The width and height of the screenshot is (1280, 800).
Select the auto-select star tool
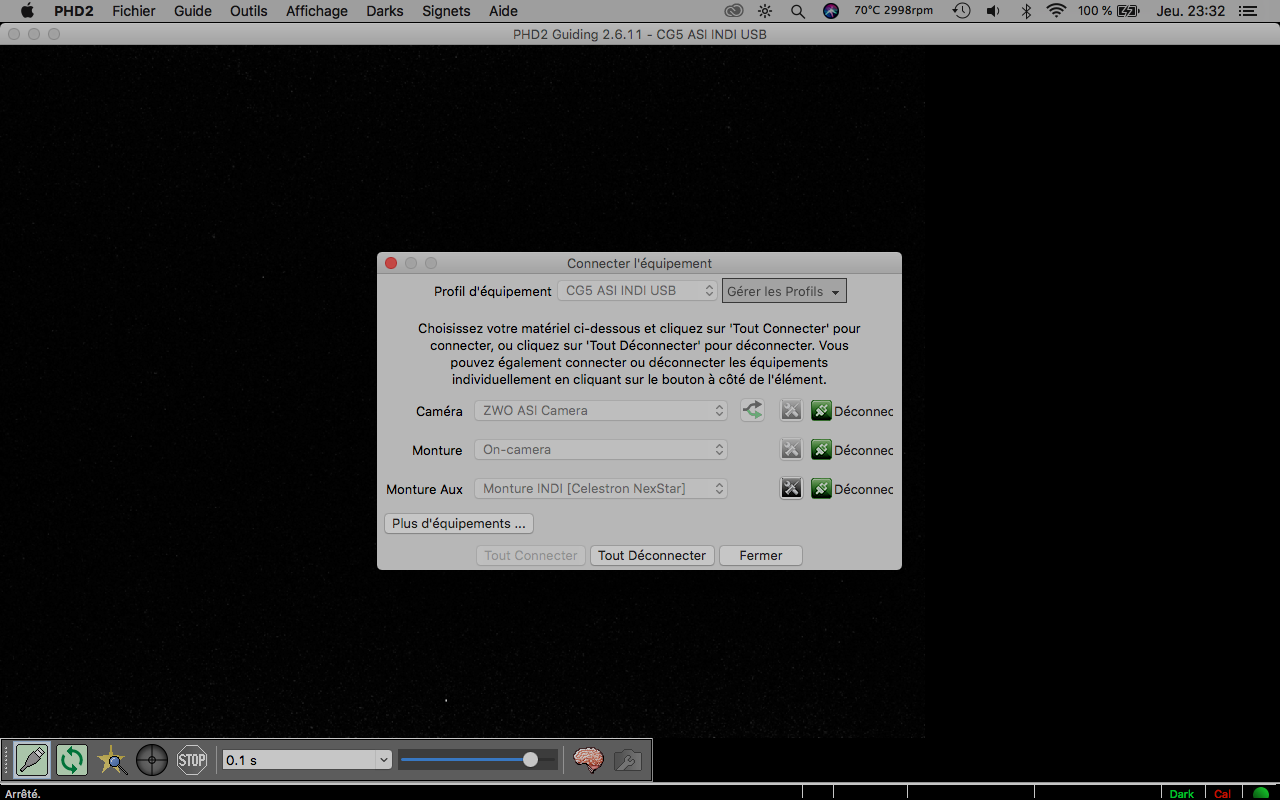(x=112, y=760)
